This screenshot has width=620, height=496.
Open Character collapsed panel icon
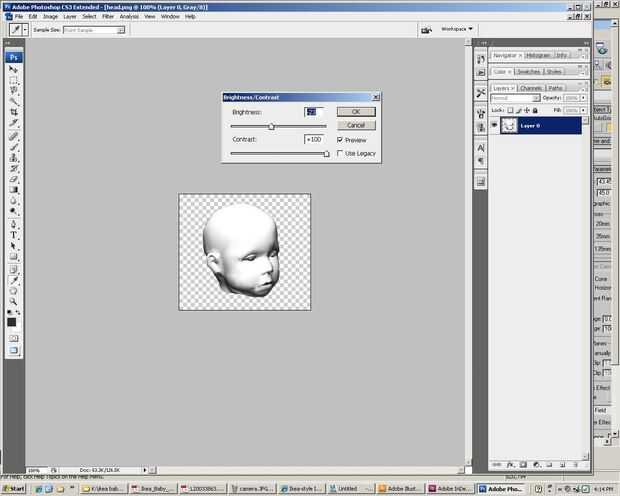[x=481, y=148]
